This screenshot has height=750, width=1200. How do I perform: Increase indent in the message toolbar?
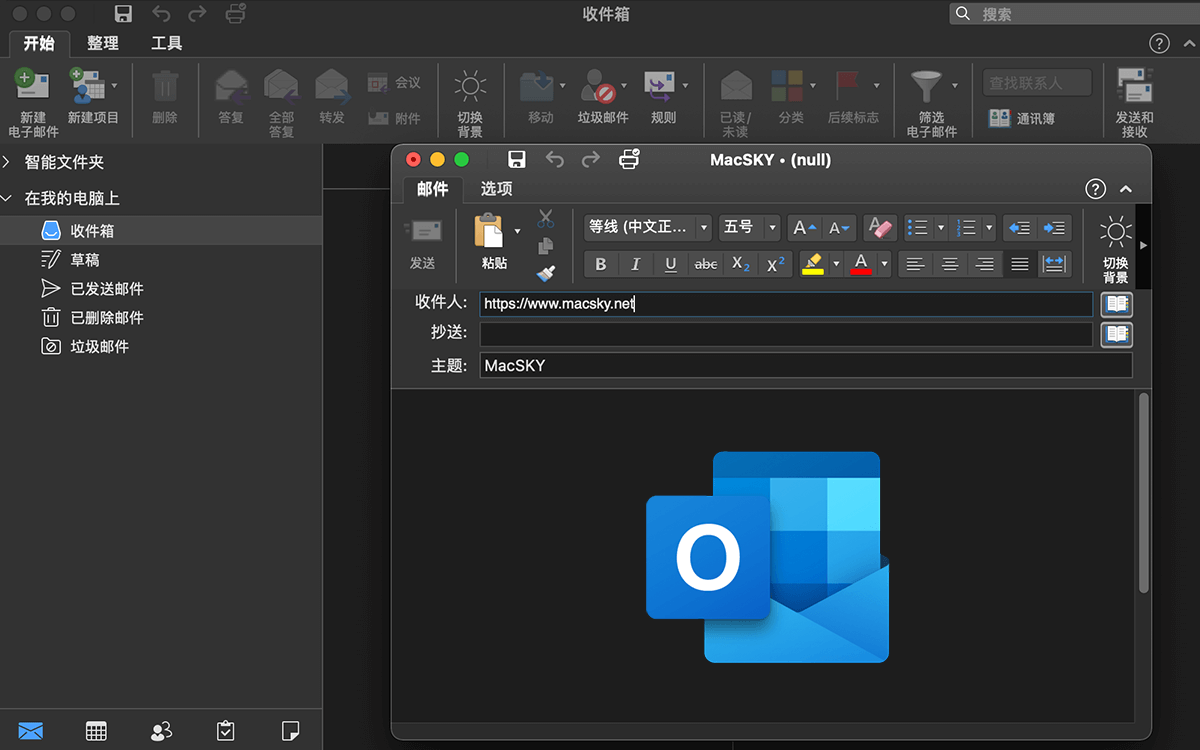click(x=1054, y=228)
